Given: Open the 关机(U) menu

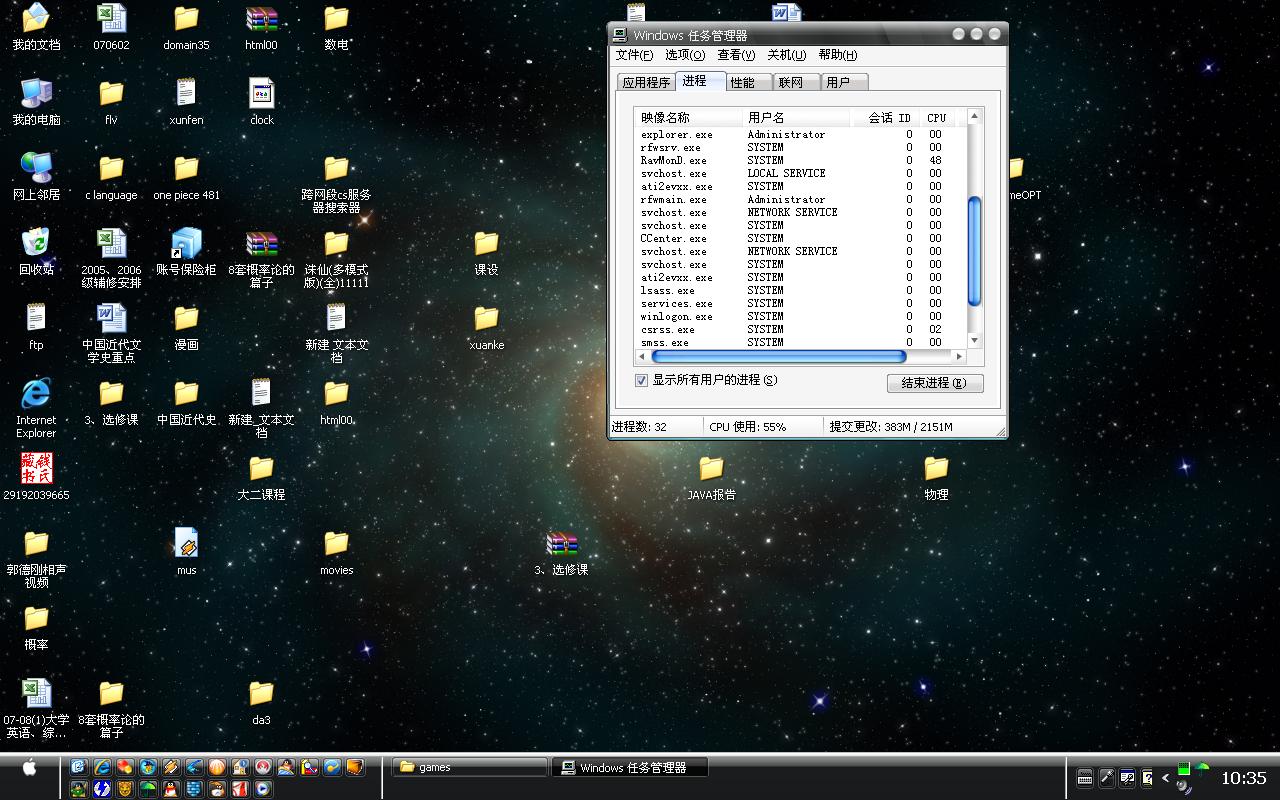Looking at the screenshot, I should [786, 55].
